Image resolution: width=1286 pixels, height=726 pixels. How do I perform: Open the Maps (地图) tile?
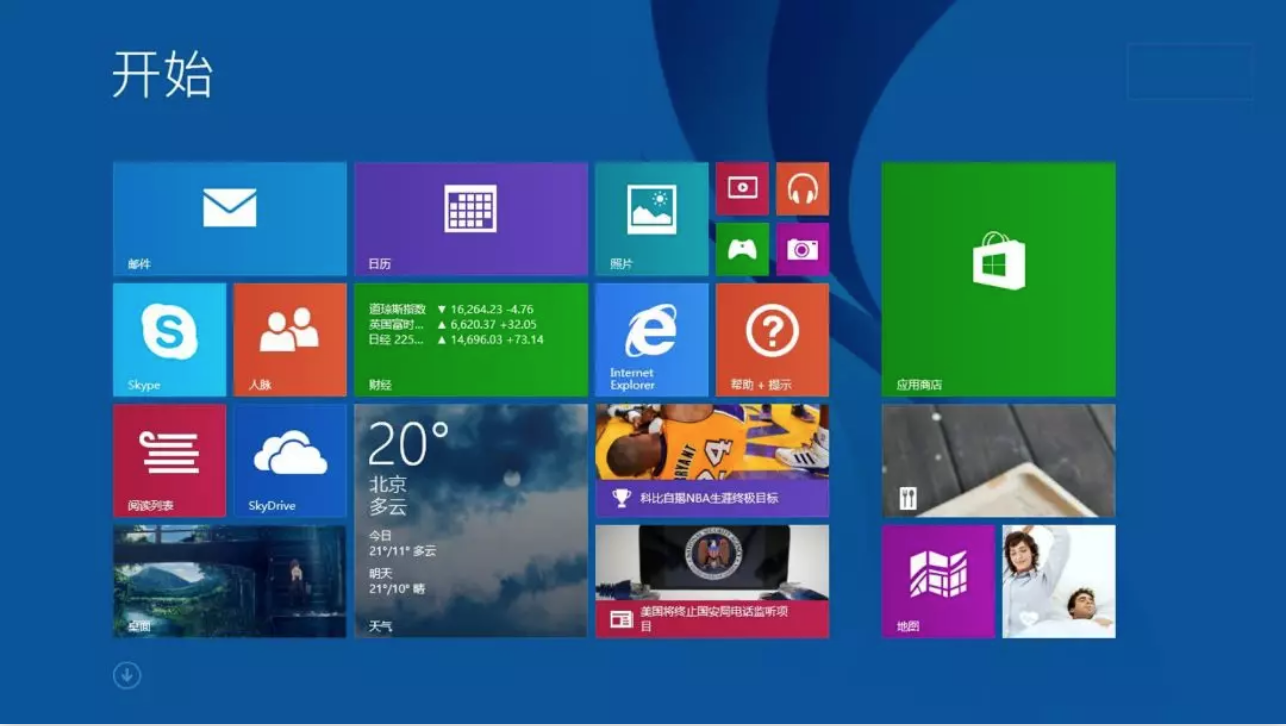938,581
